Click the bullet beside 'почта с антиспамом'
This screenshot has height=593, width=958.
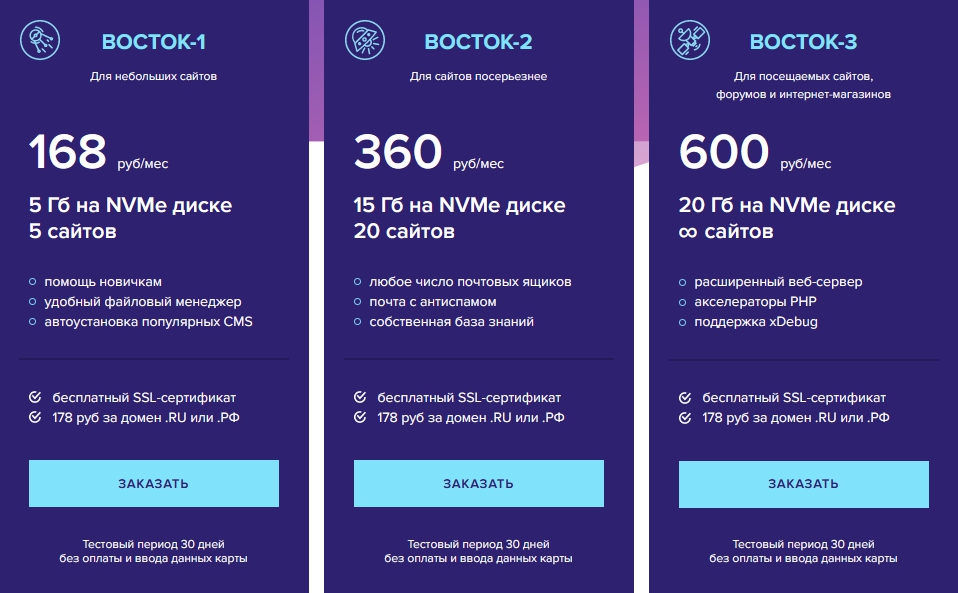[358, 302]
